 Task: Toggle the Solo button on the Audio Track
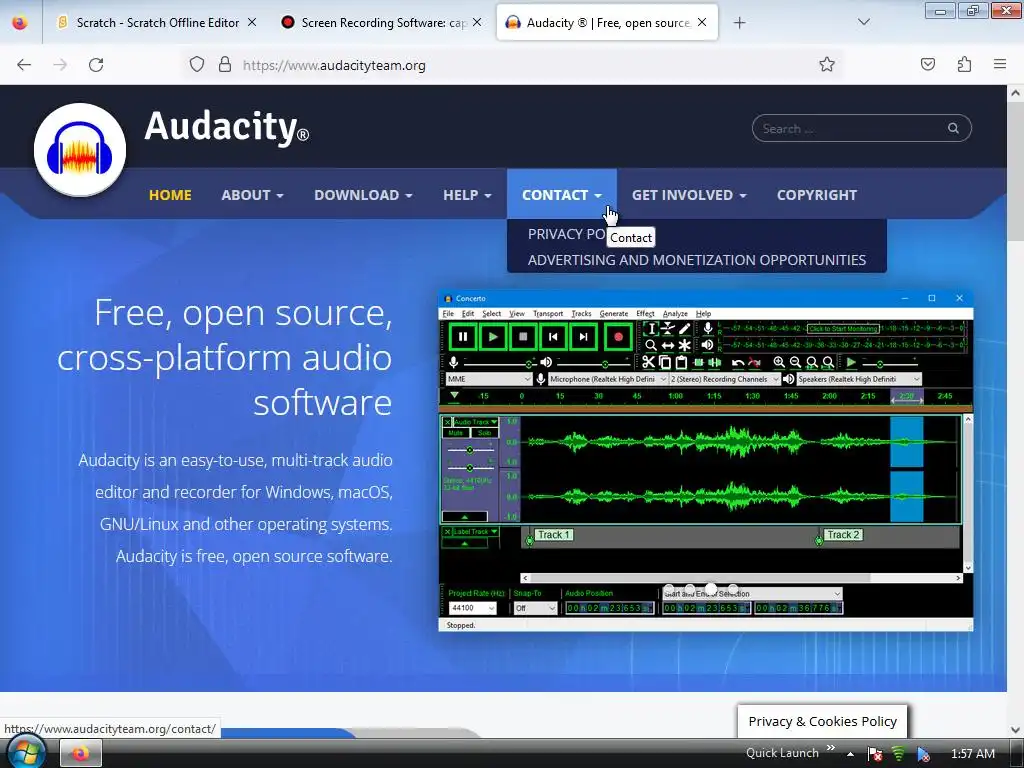click(484, 433)
